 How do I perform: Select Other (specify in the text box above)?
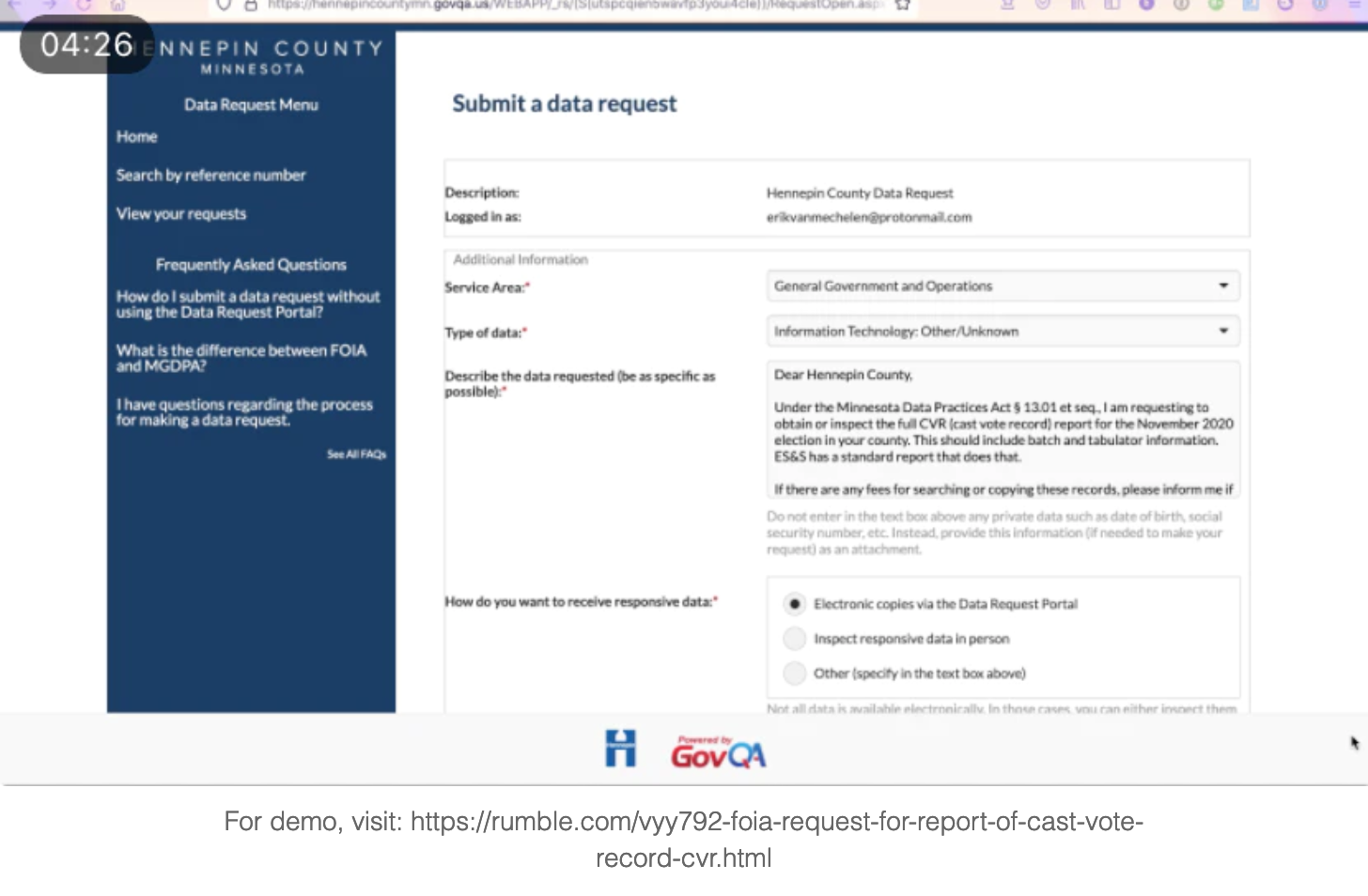click(795, 673)
